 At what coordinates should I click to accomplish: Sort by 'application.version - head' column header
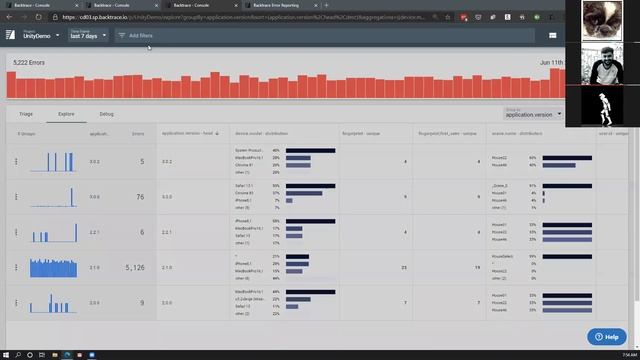[x=187, y=133]
